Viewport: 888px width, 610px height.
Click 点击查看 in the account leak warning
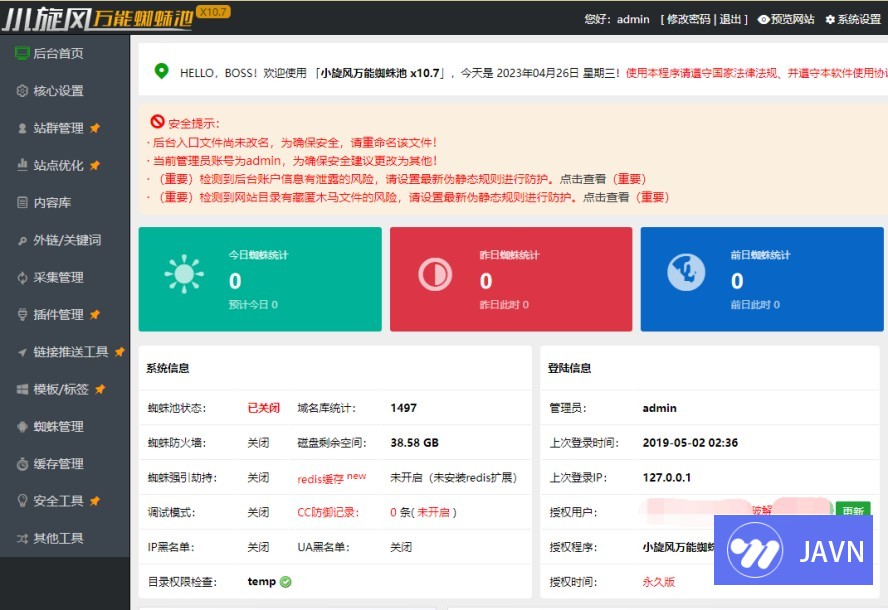click(x=583, y=179)
